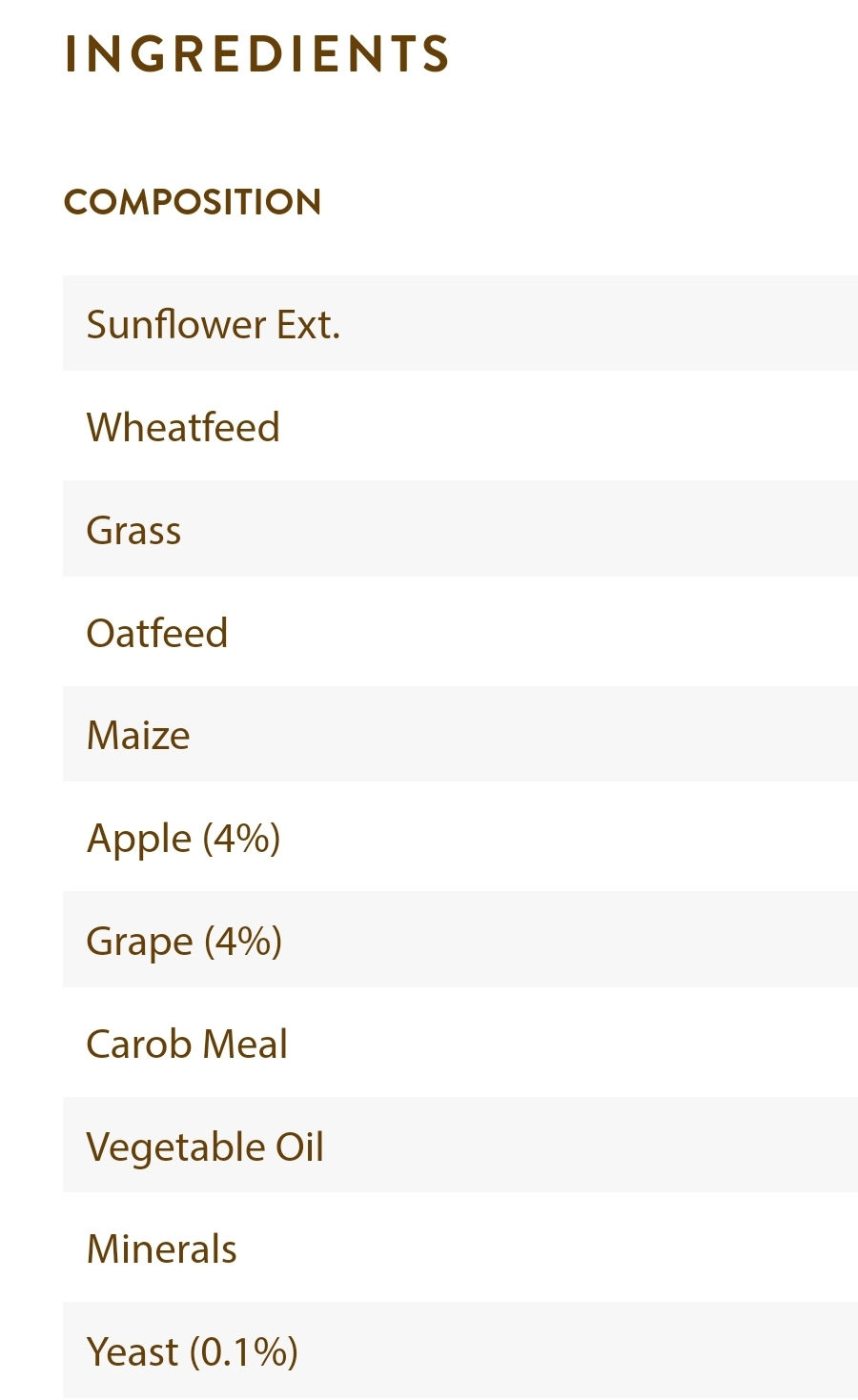This screenshot has height=1400, width=858.
Task: Select the Minerals ingredient text
Action: tap(161, 1249)
